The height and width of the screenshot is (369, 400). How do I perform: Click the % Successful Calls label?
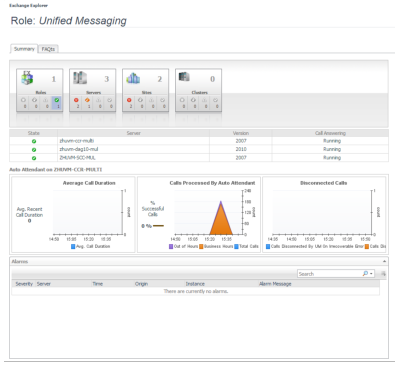[153, 209]
